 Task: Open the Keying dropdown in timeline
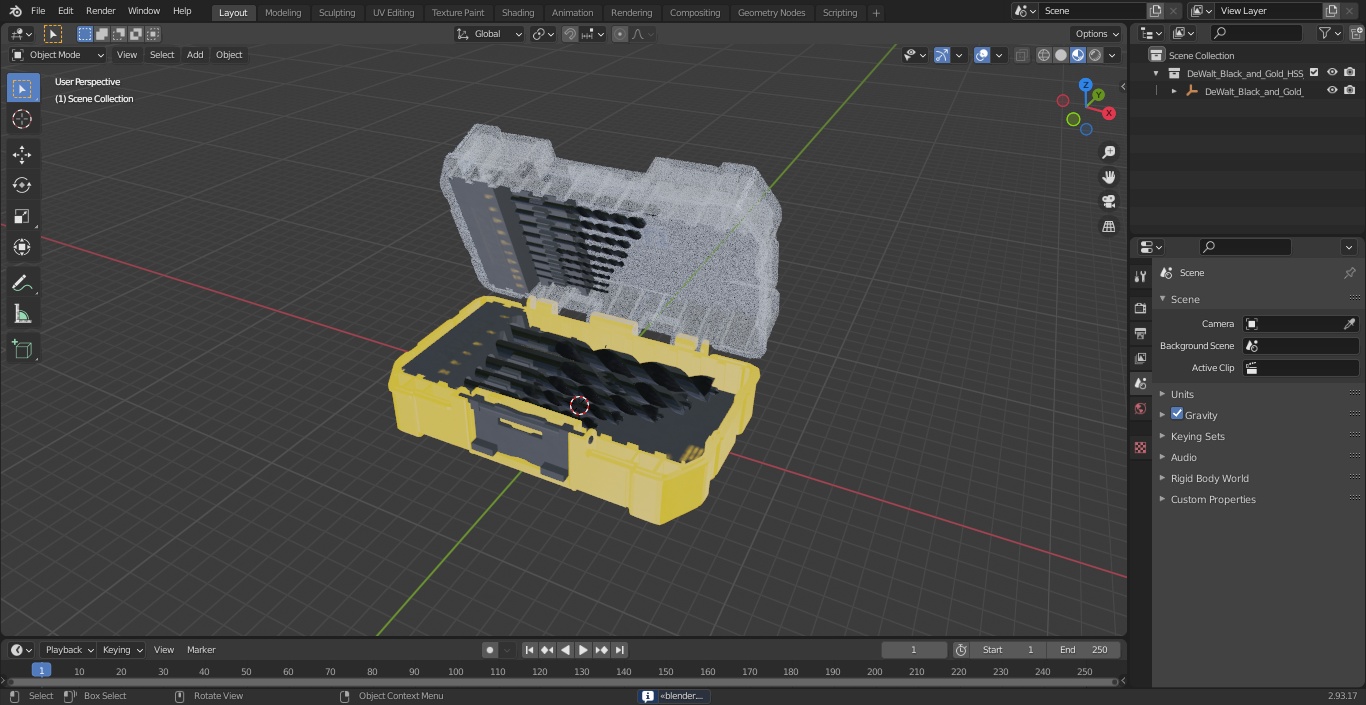coord(122,650)
